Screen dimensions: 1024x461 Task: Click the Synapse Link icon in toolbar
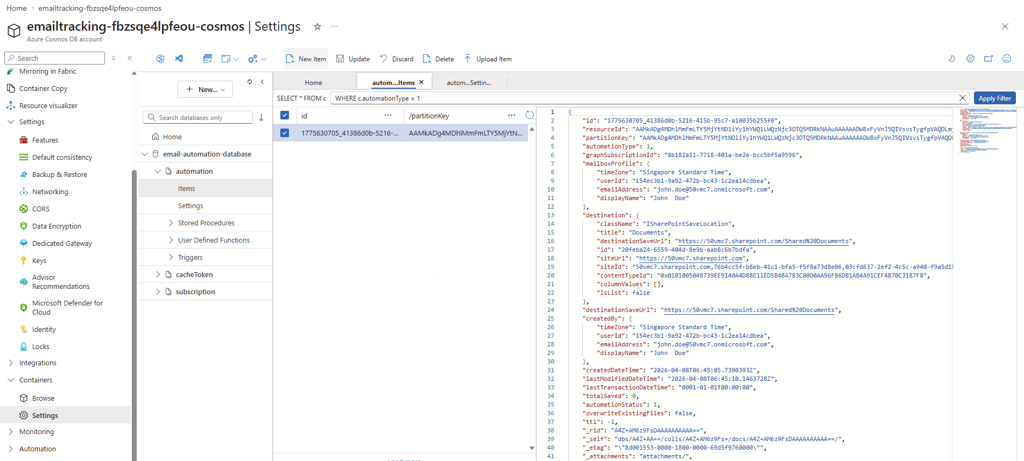[160, 59]
